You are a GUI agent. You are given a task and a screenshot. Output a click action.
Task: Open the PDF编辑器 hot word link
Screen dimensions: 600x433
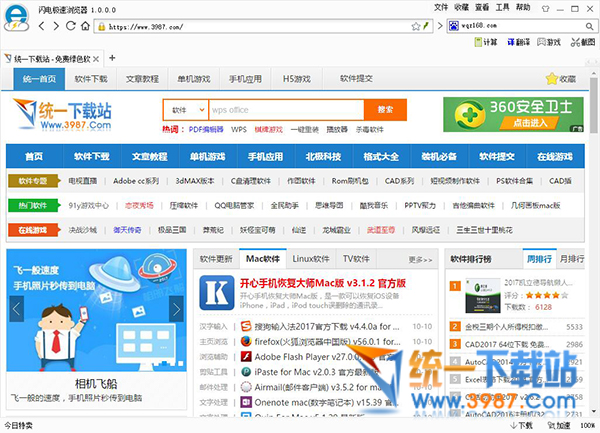207,129
